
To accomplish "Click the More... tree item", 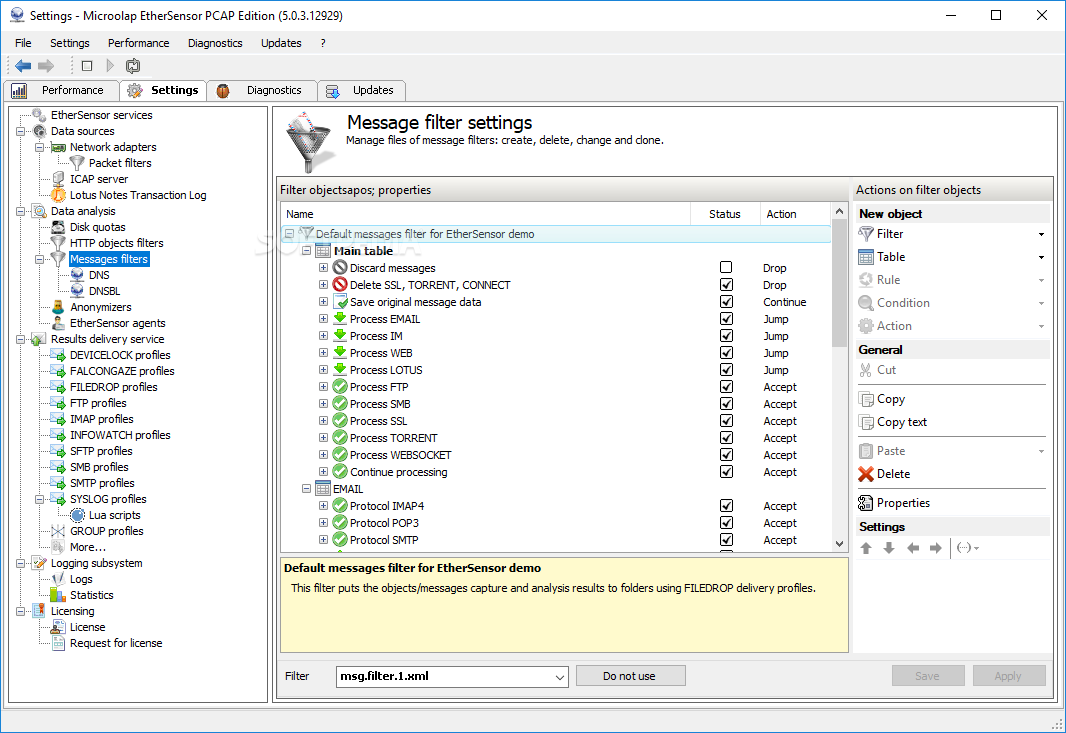I will tap(88, 547).
